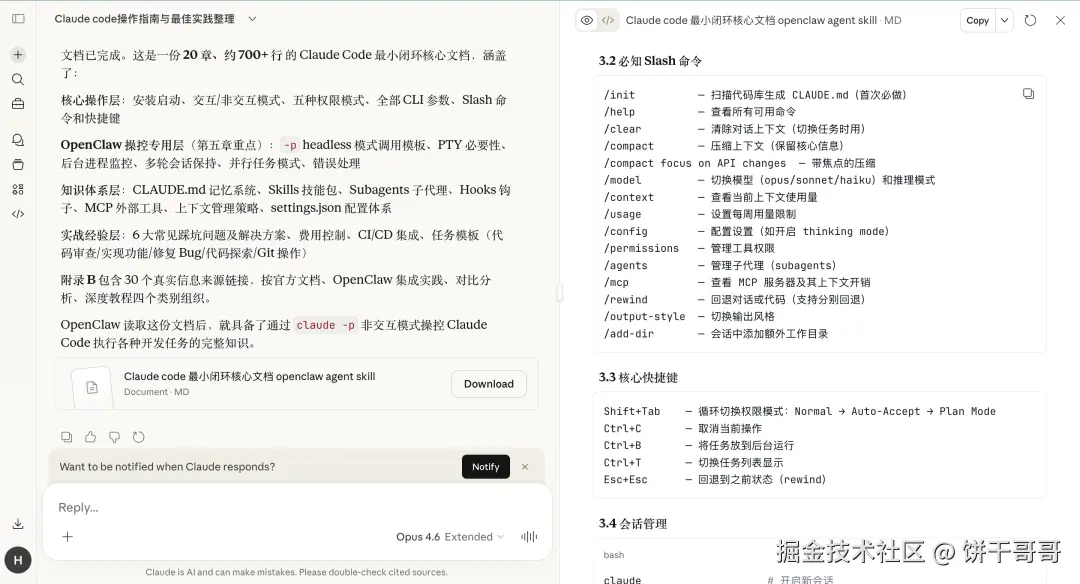Click the '3.2 必知 Slash 命令' heading
This screenshot has height=584, width=1080.
[x=650, y=61]
